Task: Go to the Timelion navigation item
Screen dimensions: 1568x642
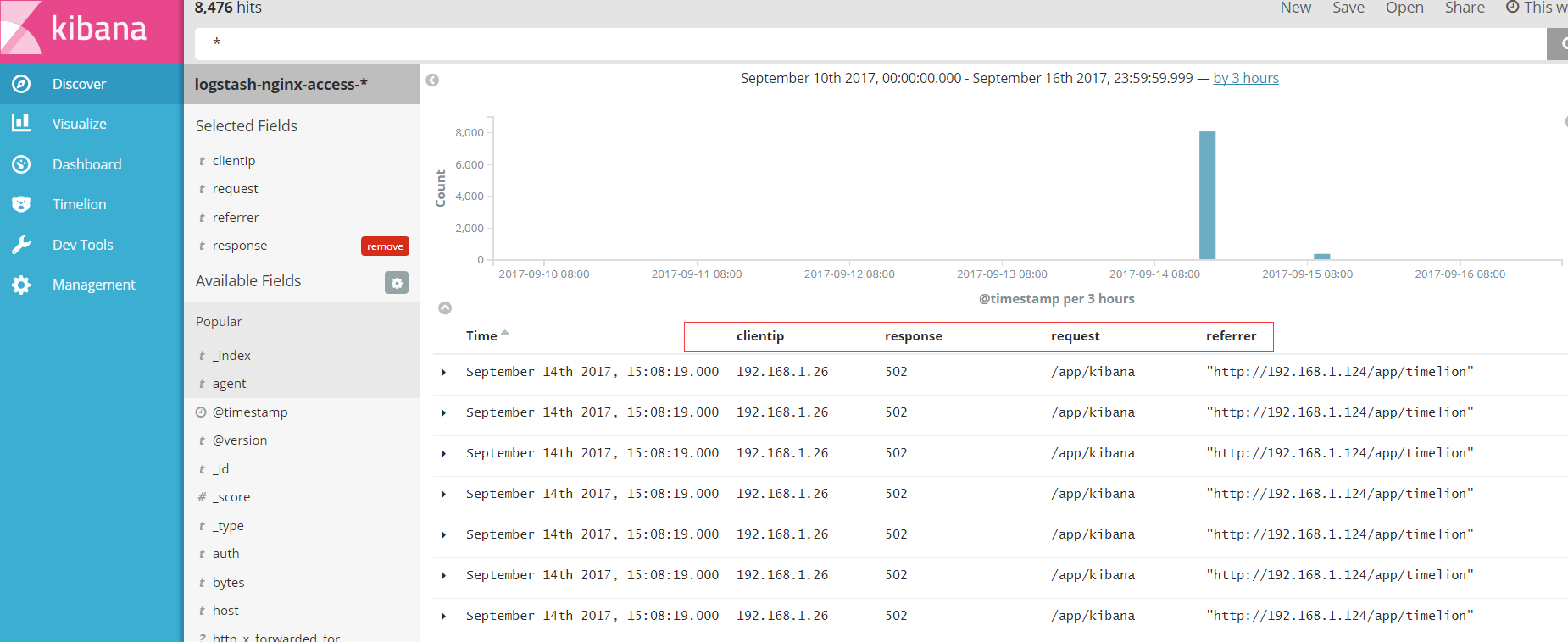Action: click(x=92, y=204)
